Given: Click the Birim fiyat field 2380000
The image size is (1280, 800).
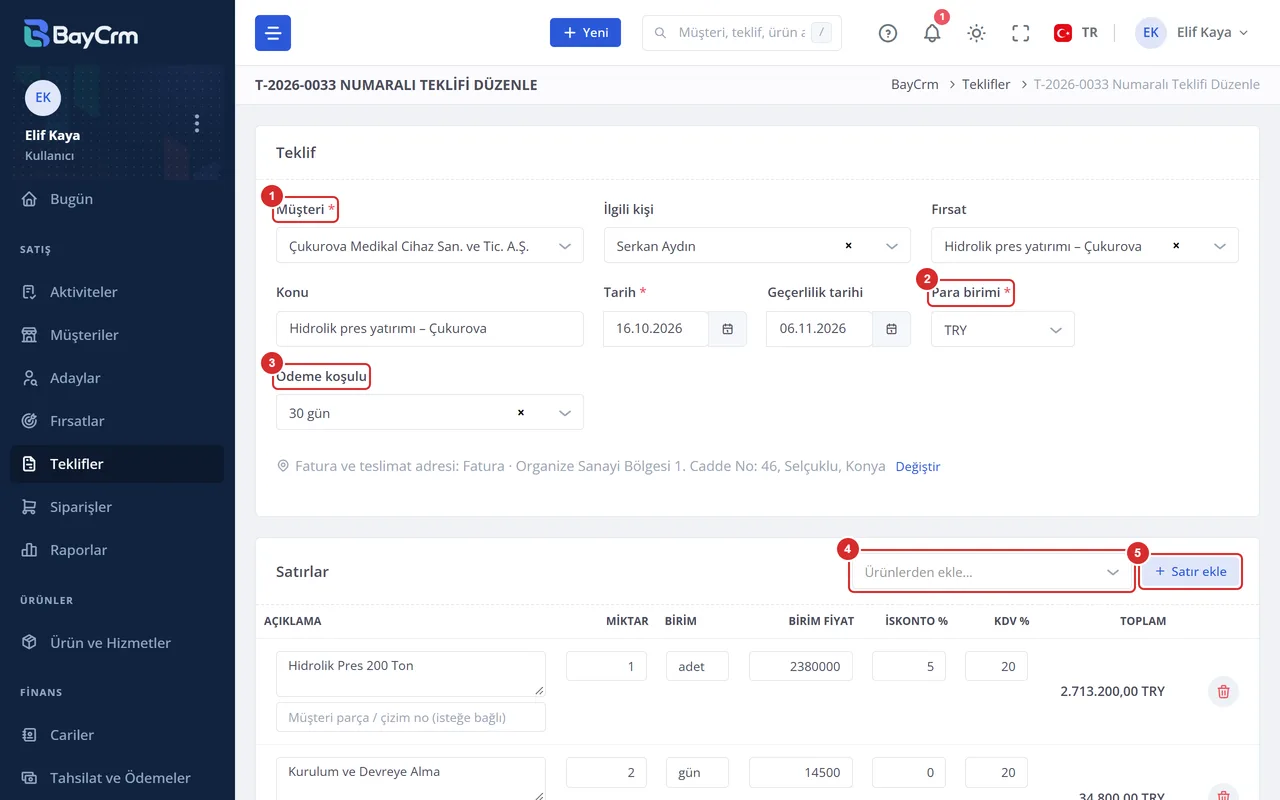Looking at the screenshot, I should [801, 666].
